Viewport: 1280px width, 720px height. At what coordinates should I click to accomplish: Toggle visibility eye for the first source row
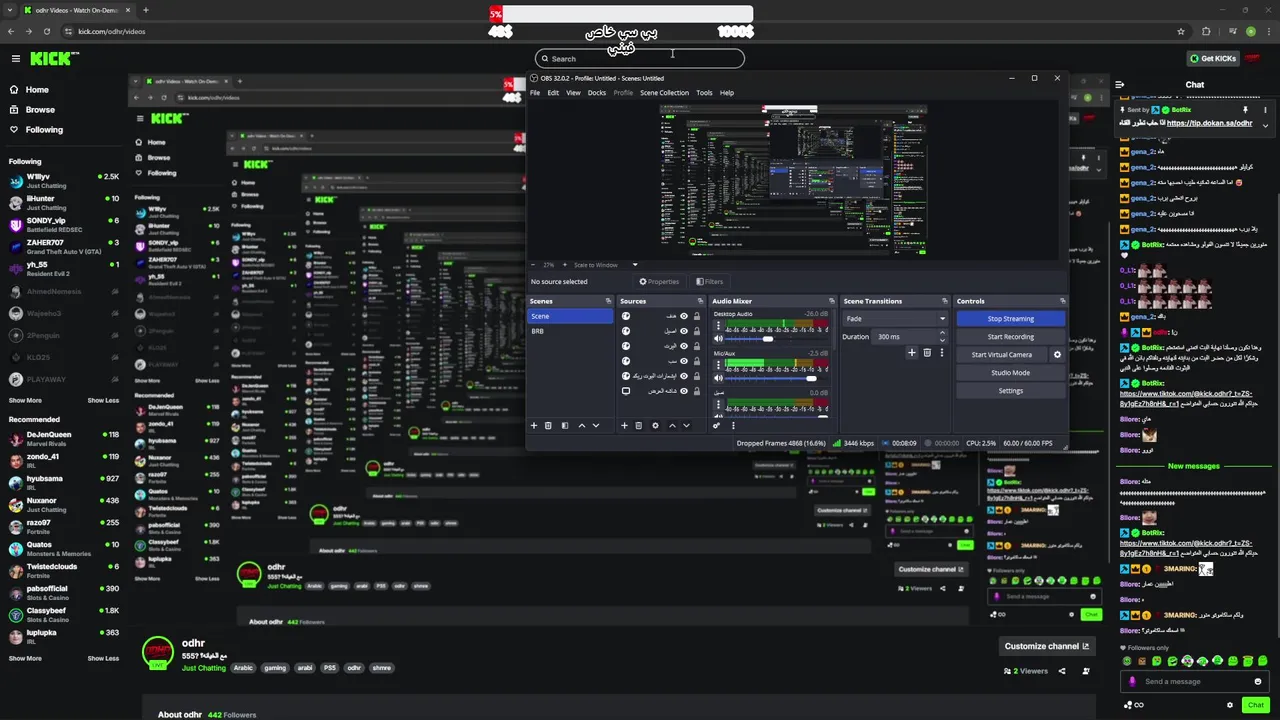(x=684, y=316)
